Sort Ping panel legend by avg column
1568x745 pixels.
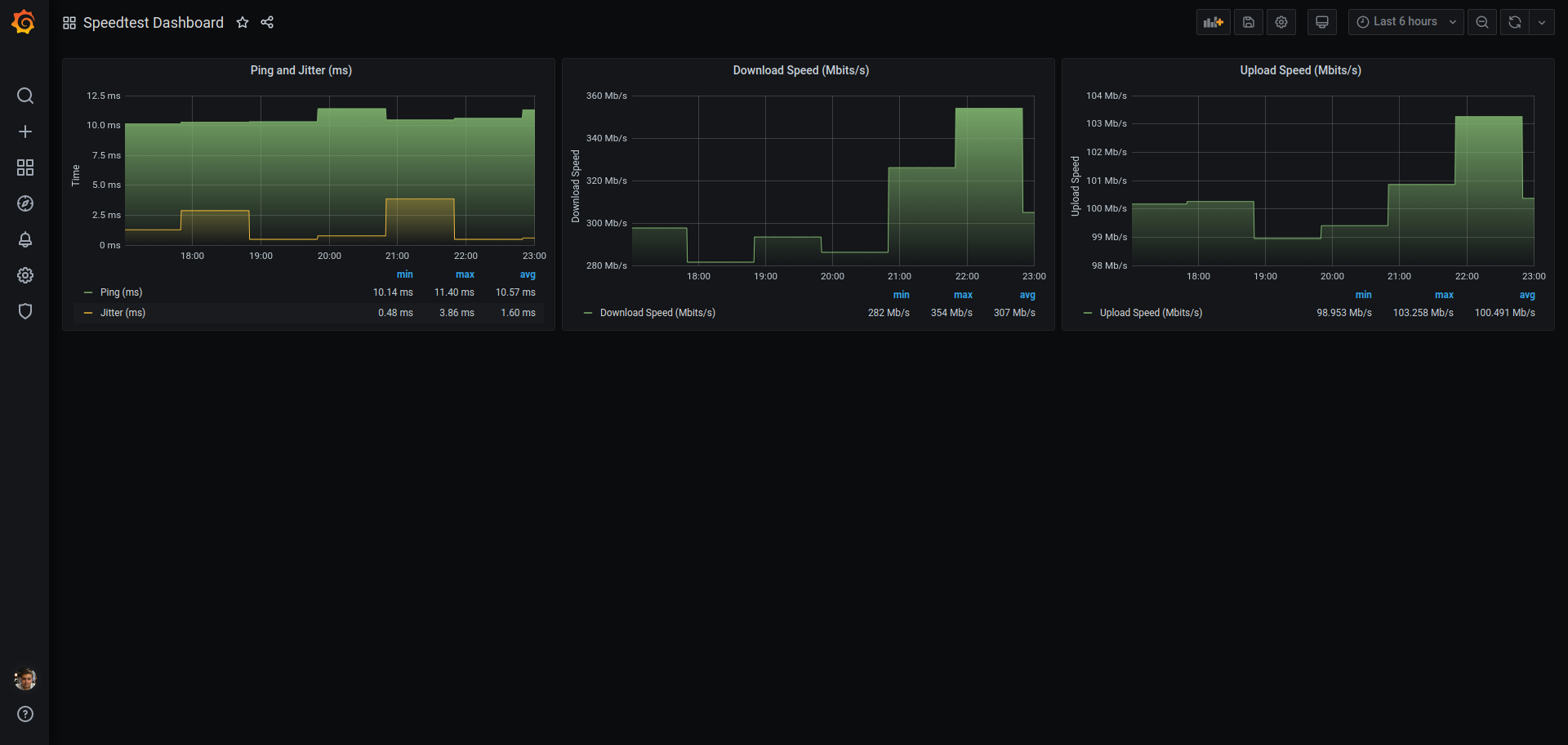coord(528,274)
